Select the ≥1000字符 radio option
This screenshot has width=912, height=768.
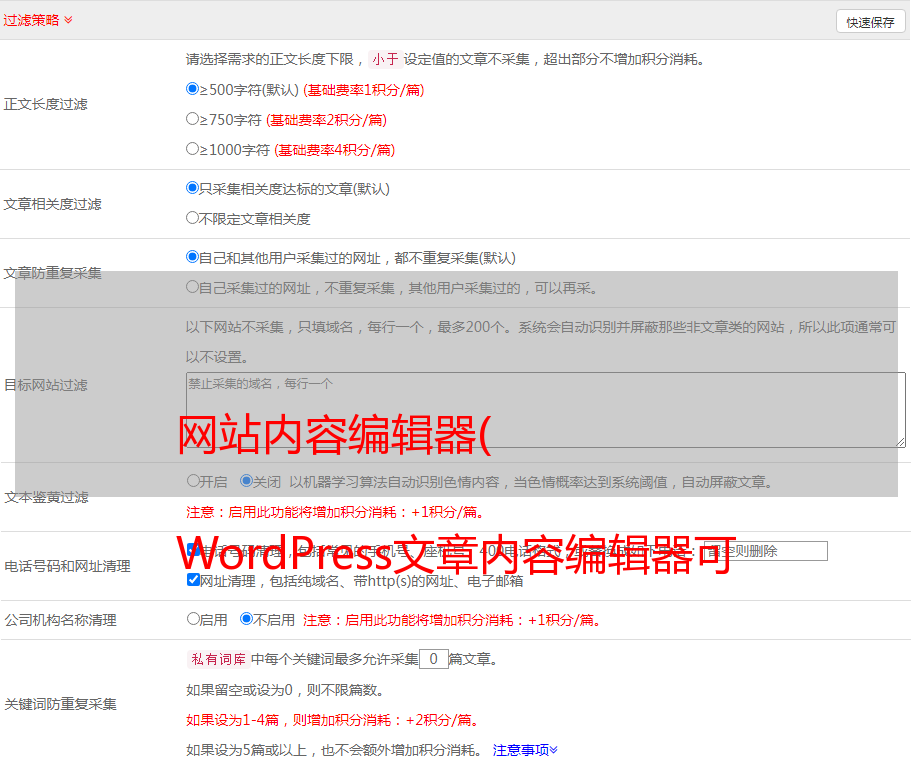[192, 148]
